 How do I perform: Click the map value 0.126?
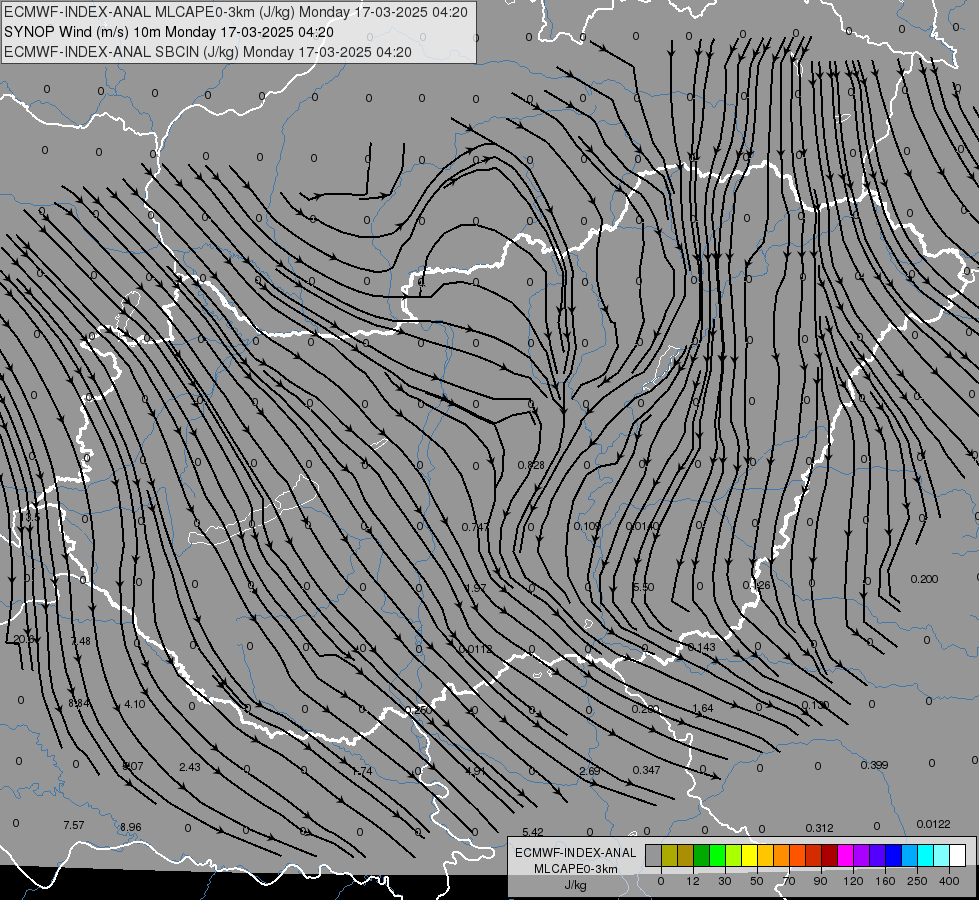(757, 585)
